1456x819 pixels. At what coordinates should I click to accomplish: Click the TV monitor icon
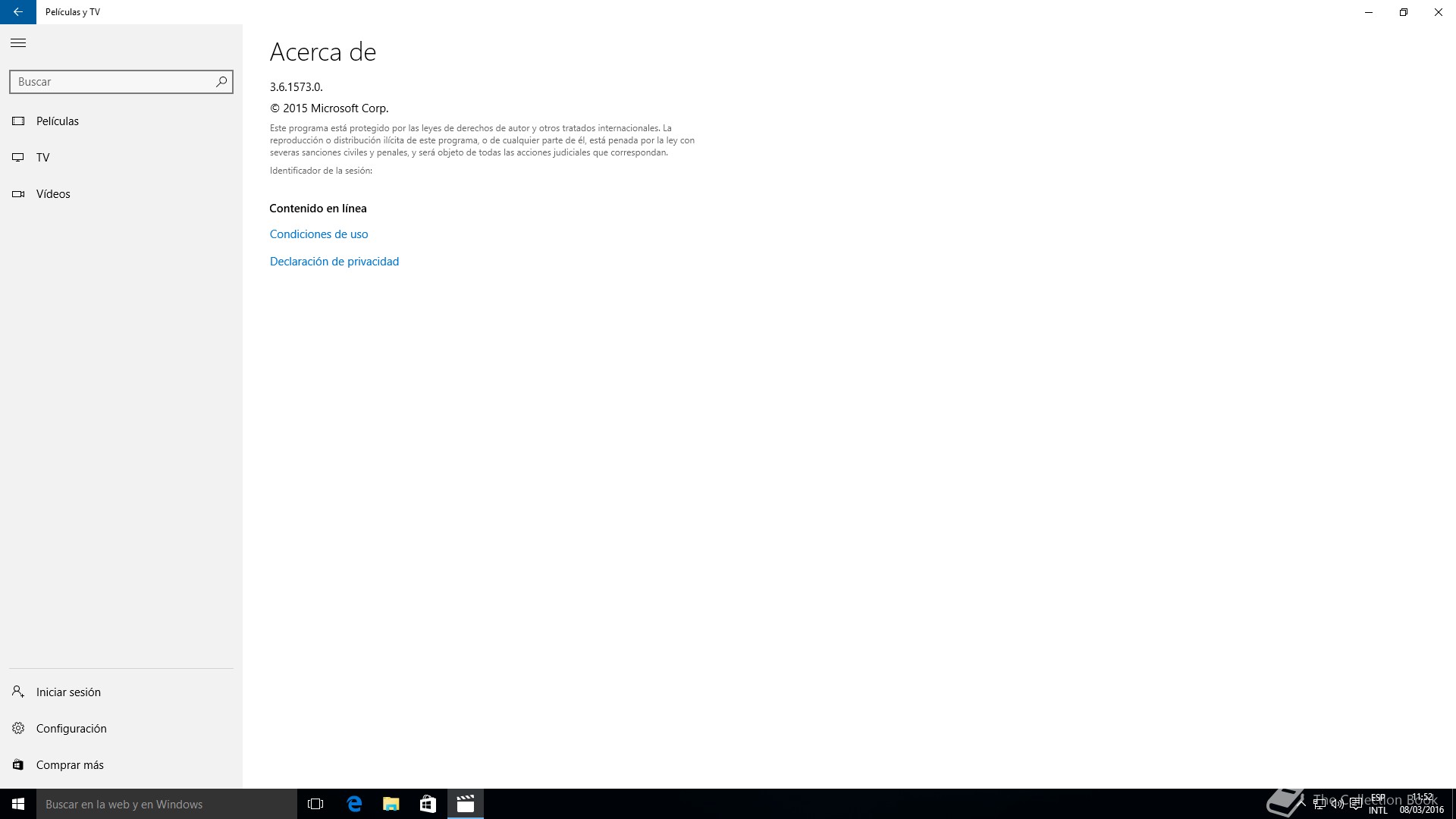(x=18, y=158)
